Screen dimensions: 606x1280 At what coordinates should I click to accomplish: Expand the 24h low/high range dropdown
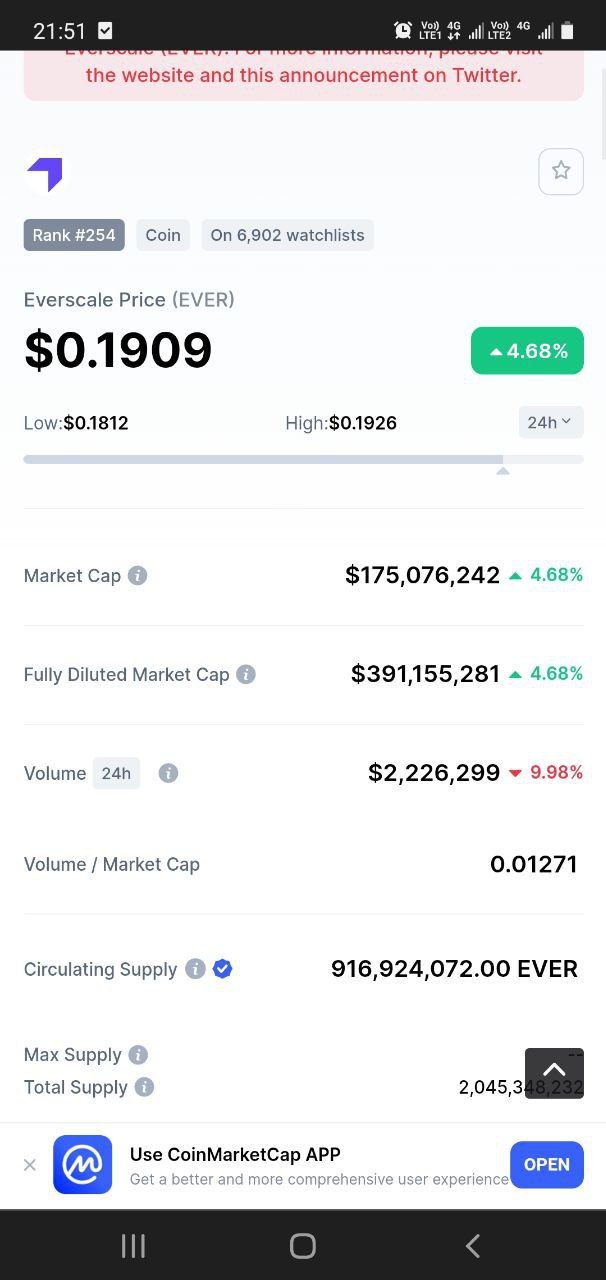[550, 423]
